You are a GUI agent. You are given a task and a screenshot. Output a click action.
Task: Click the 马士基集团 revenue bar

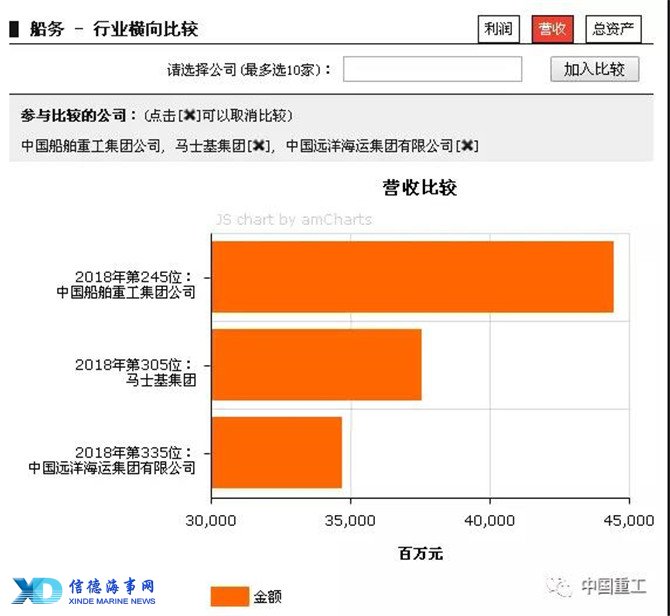click(317, 364)
